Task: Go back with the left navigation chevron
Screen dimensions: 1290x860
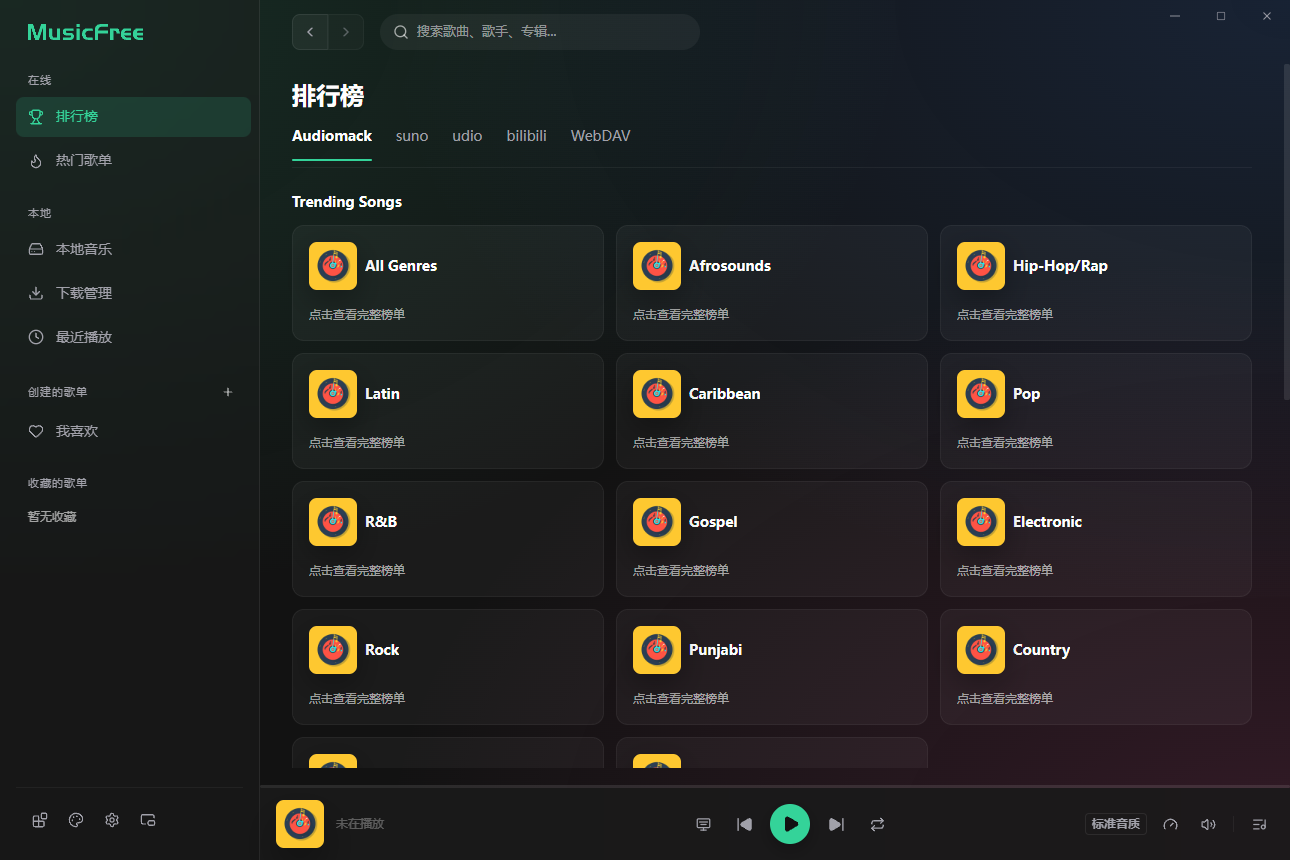Action: click(310, 31)
